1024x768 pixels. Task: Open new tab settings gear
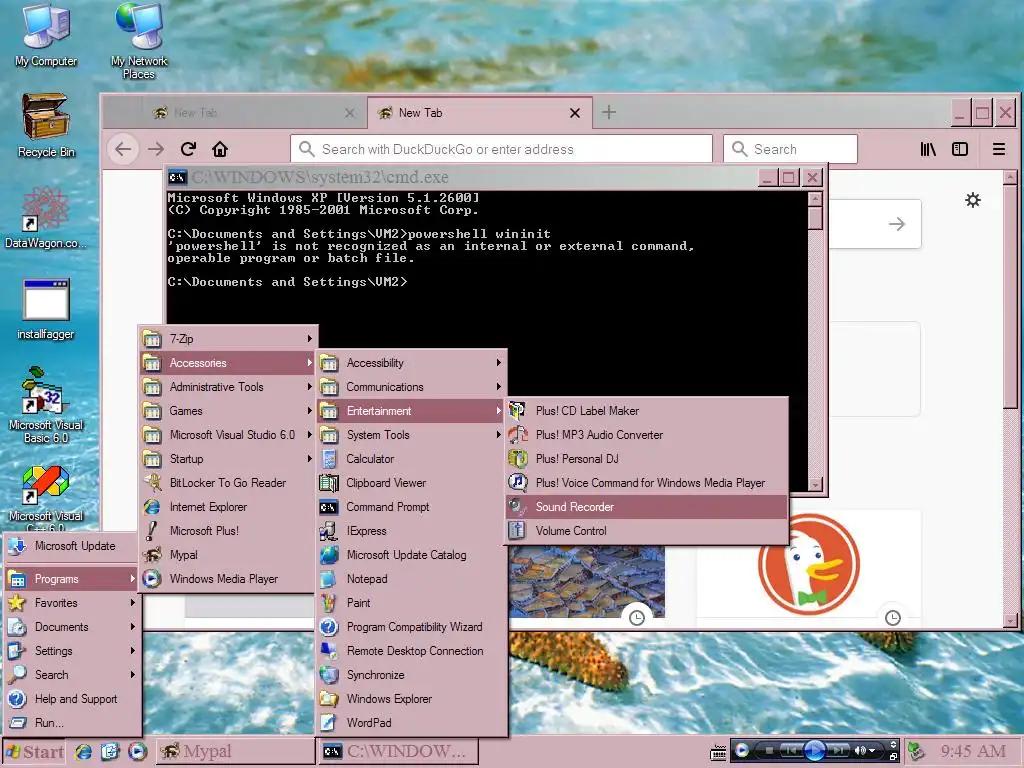(973, 200)
